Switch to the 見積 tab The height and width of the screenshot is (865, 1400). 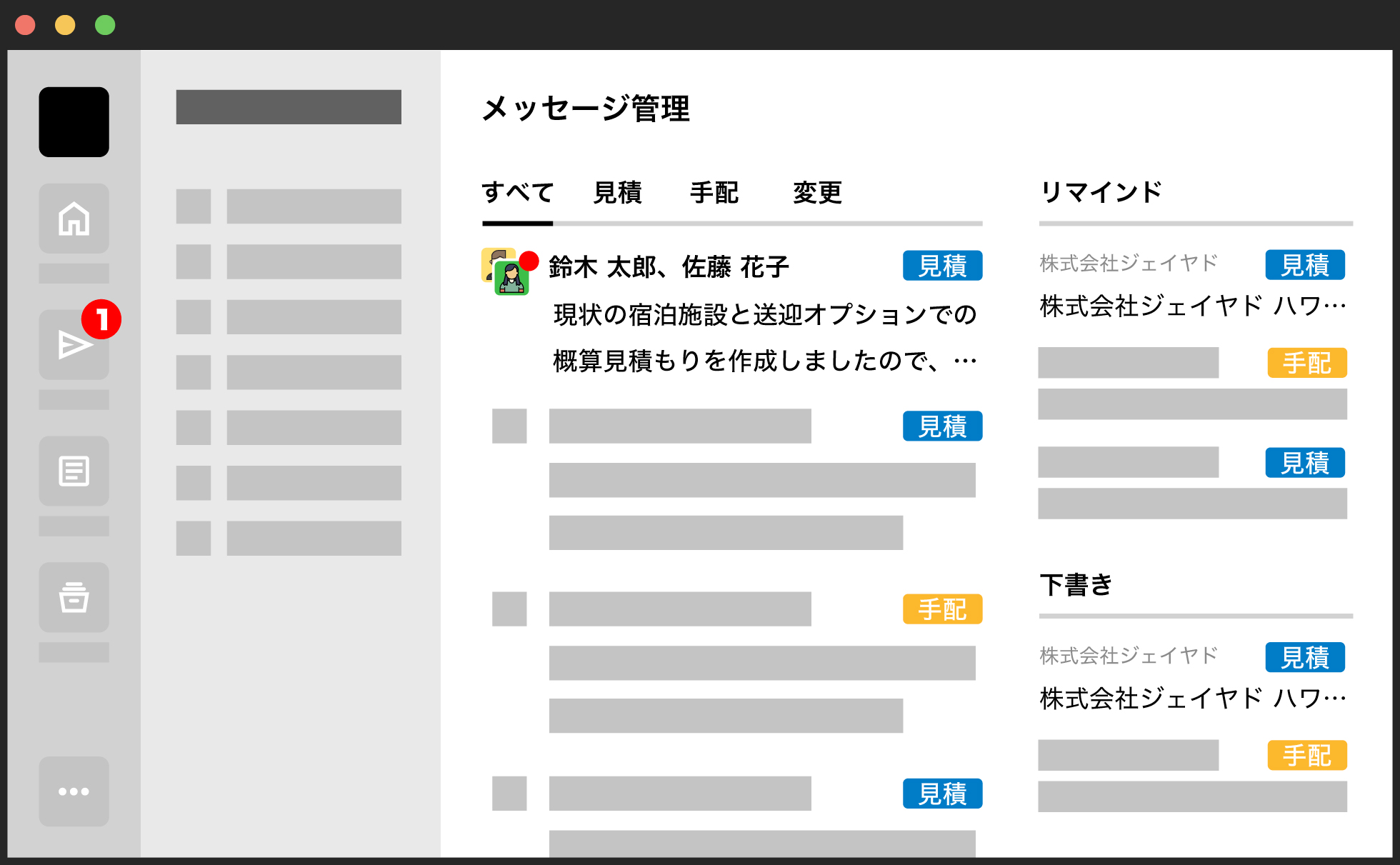pos(617,193)
